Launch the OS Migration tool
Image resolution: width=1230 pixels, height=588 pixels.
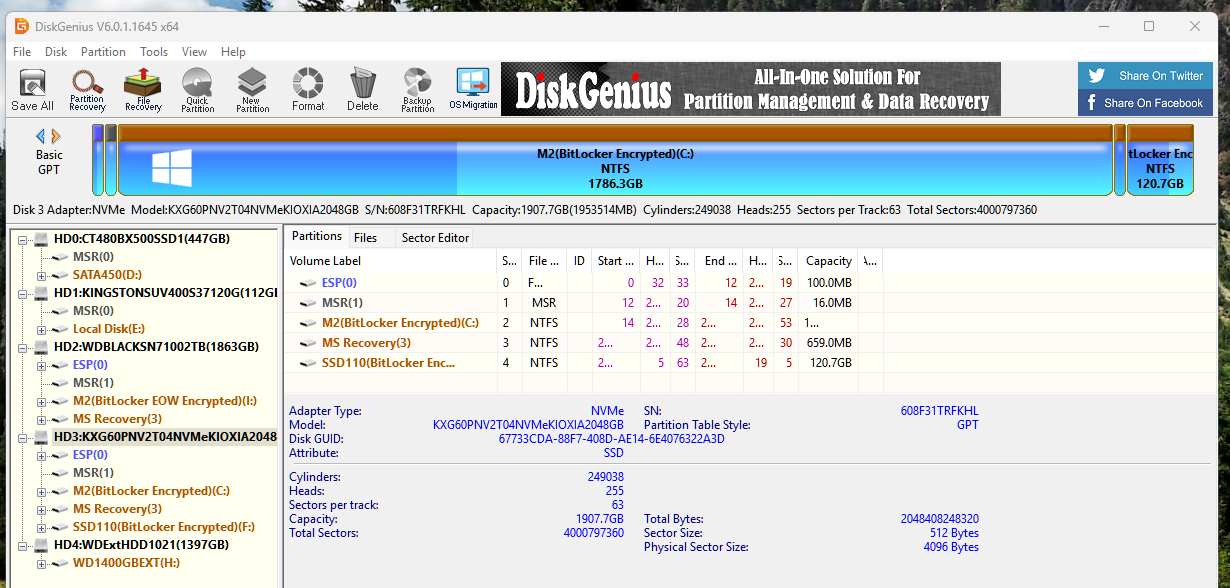(x=472, y=90)
